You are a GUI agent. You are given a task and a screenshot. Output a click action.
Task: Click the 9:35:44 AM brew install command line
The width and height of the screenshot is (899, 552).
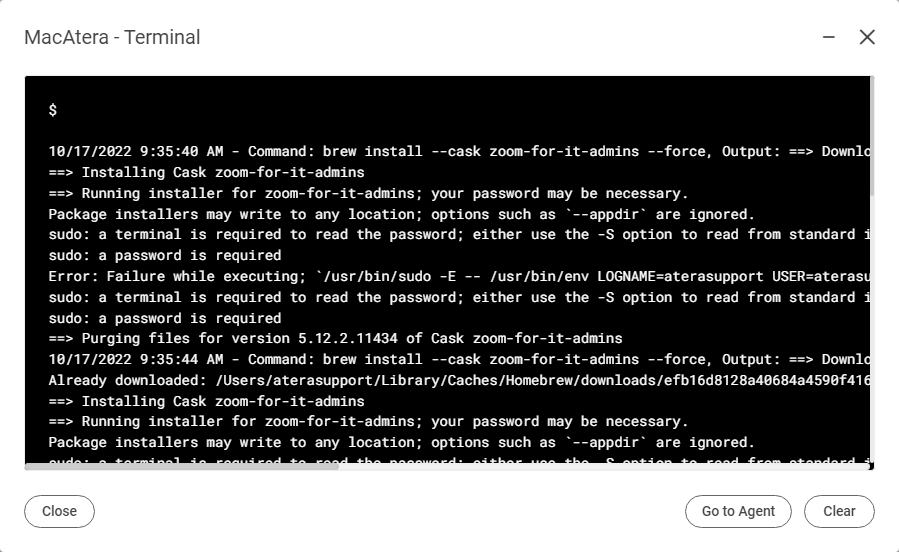tap(459, 359)
